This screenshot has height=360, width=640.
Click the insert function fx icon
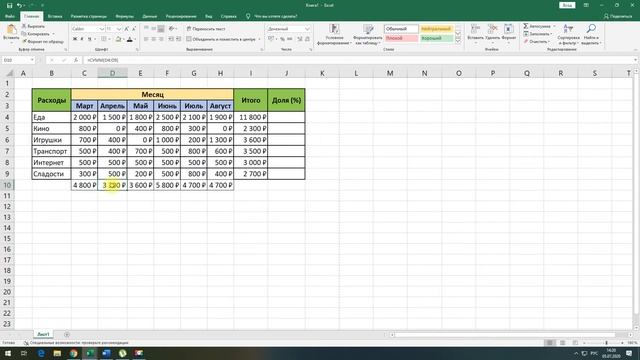pos(76,60)
